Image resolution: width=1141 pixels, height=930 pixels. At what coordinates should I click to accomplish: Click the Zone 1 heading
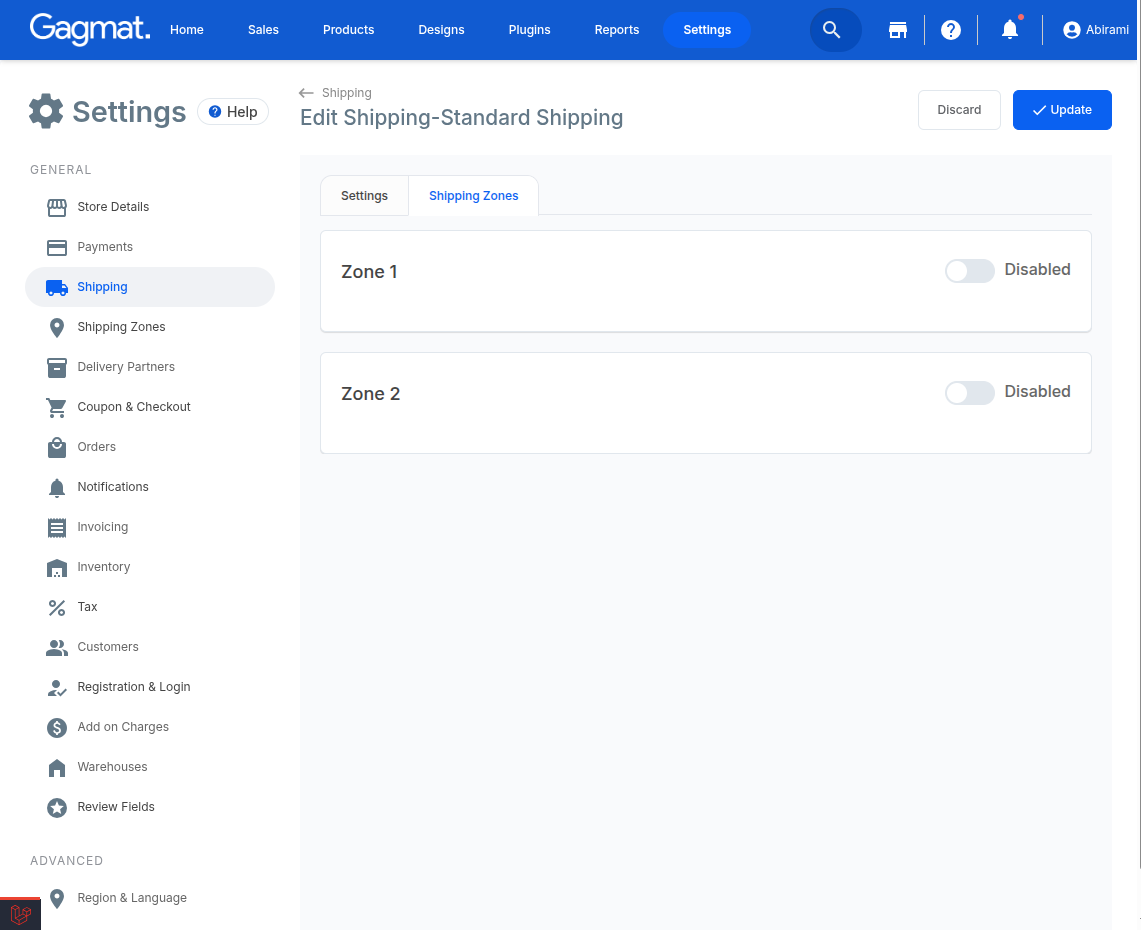[369, 272]
